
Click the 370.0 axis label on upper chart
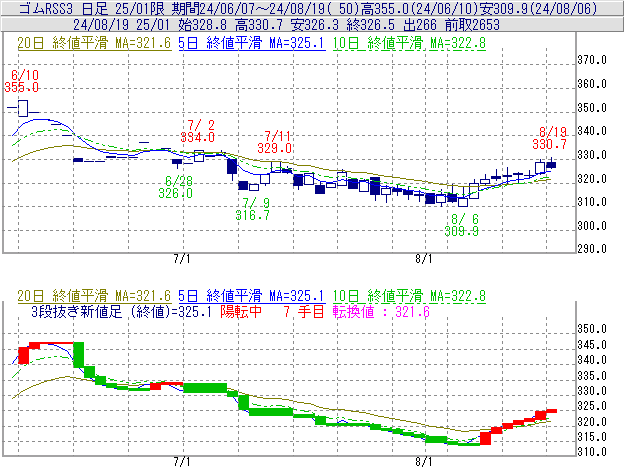(x=592, y=60)
